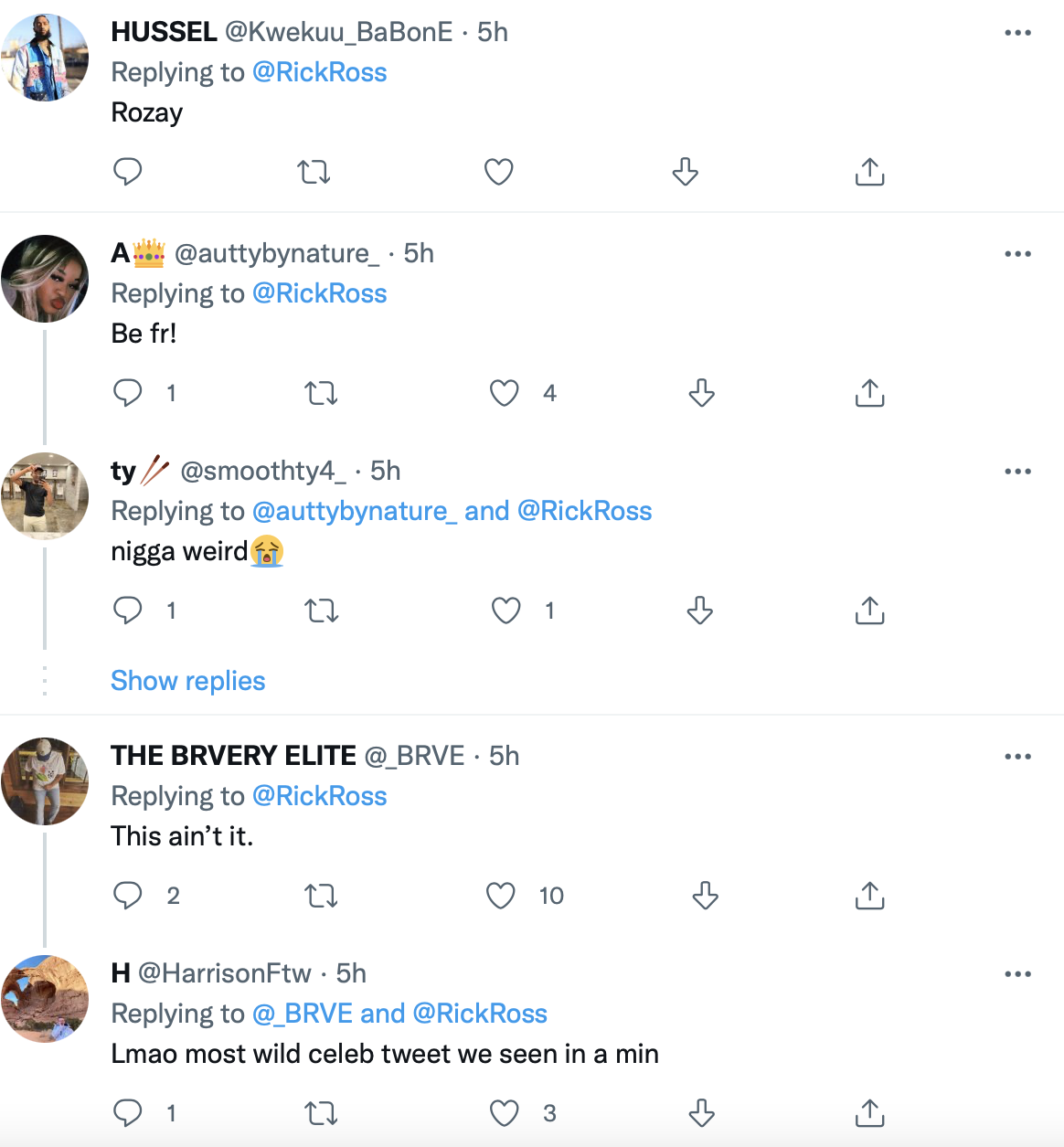Like the 'This ain't it.' tweet
The image size is (1064, 1147).
(x=501, y=896)
